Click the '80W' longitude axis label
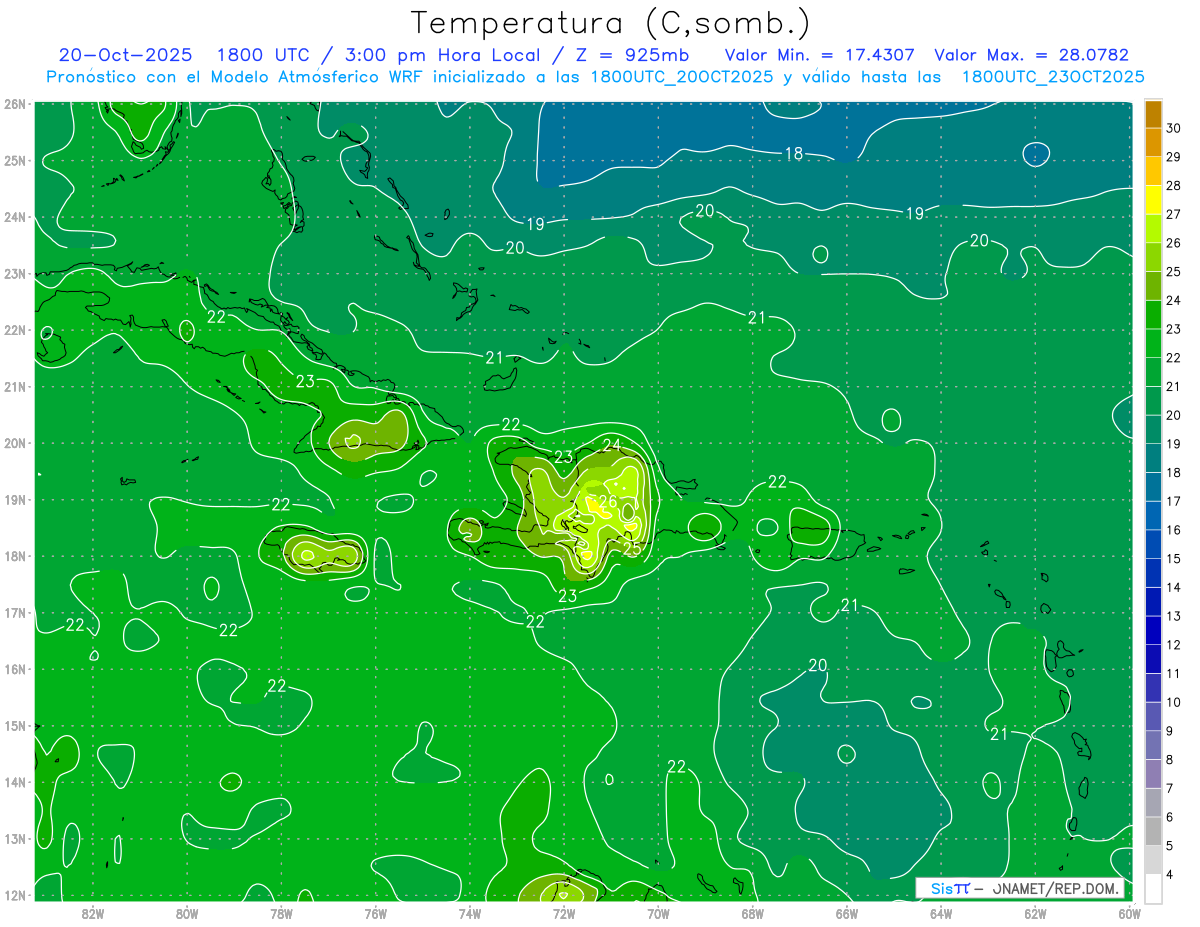 tap(187, 913)
